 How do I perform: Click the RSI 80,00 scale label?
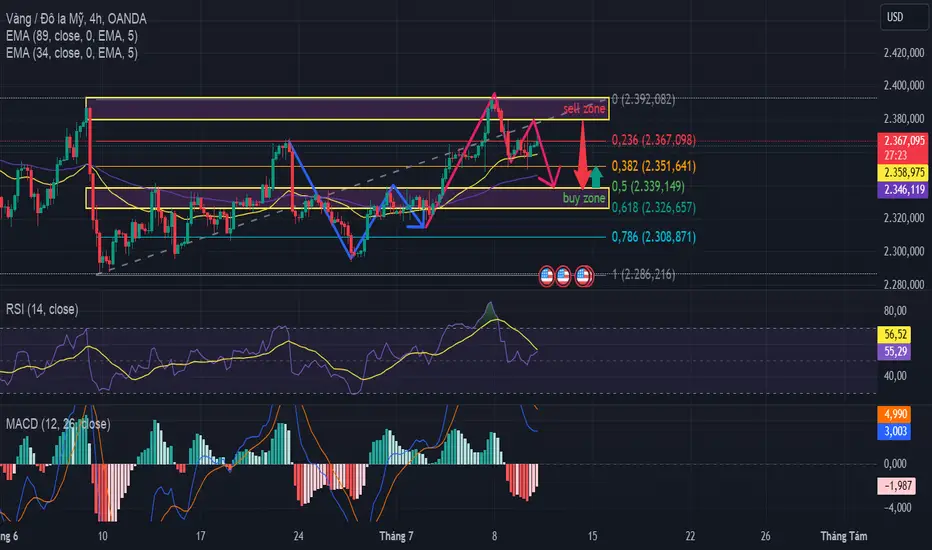[895, 310]
